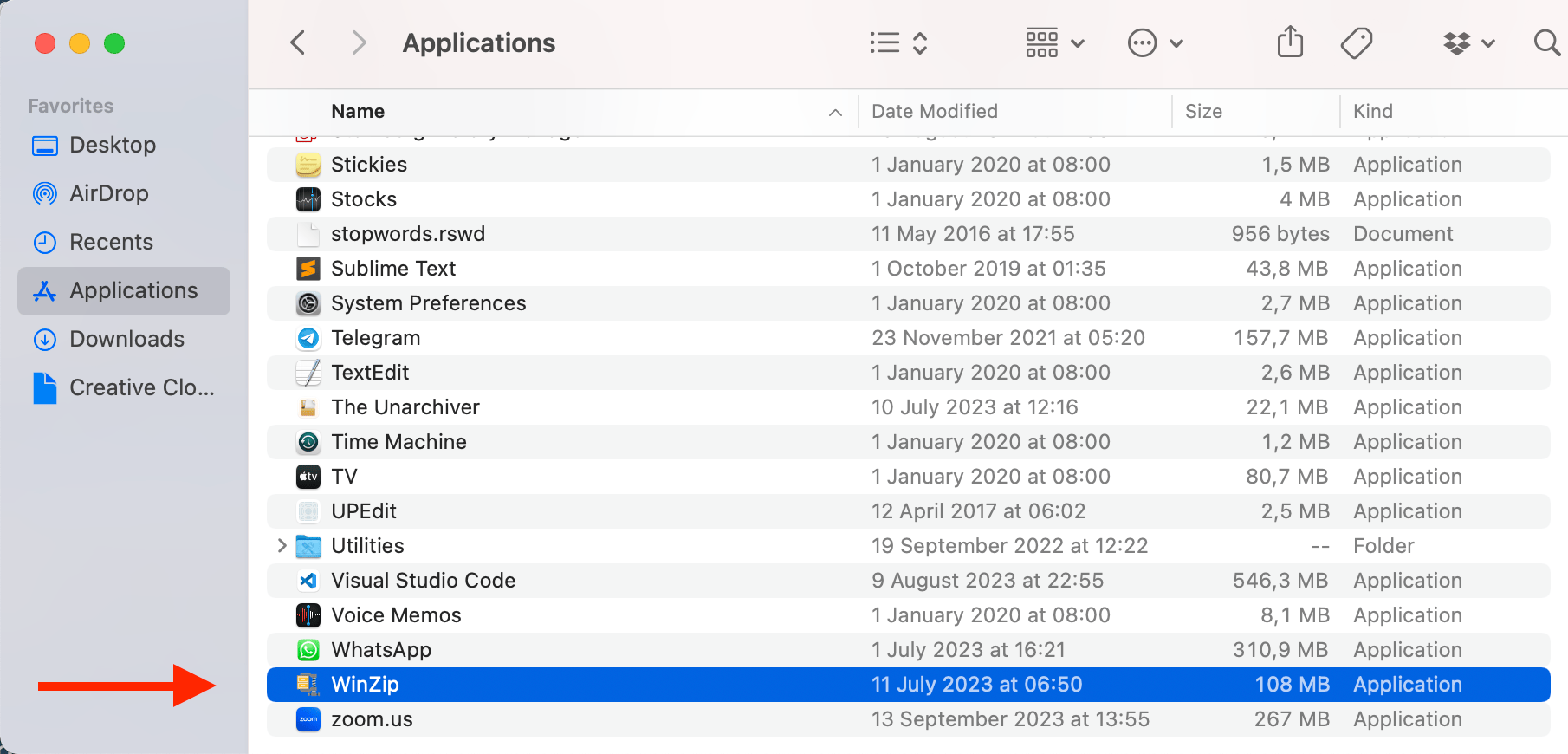Click the '11 May 2016 at 17:55' date
This screenshot has width=1568, height=754.
(973, 234)
